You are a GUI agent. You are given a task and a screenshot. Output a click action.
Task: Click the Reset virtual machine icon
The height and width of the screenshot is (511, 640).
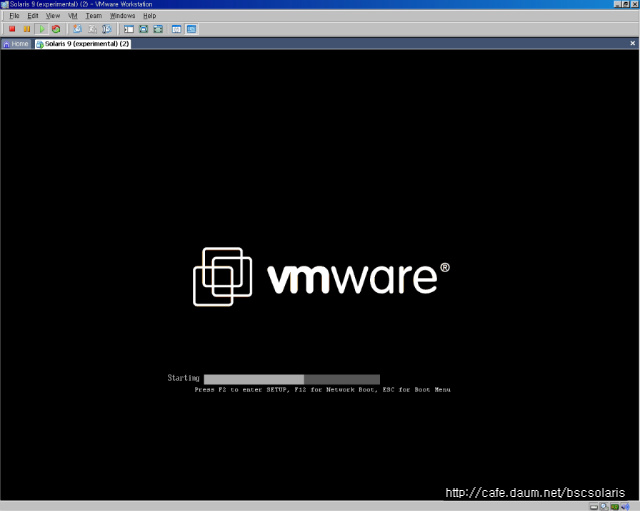tap(56, 29)
